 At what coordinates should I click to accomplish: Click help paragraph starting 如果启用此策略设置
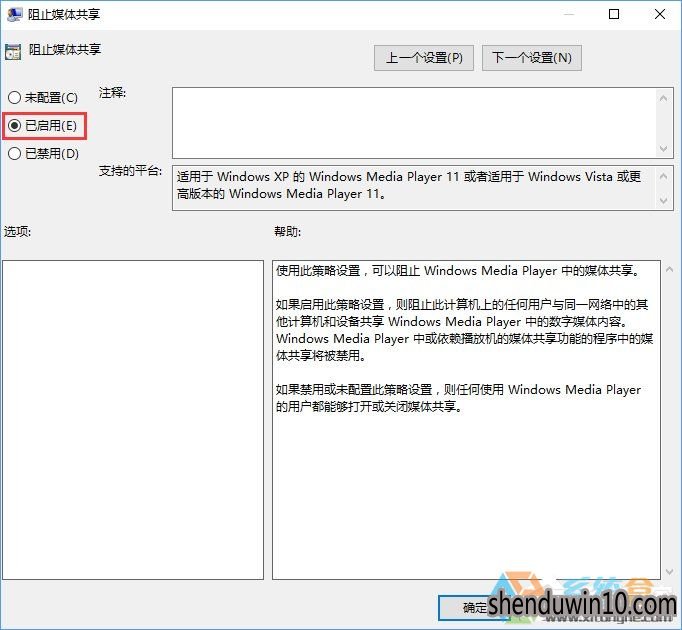point(465,330)
